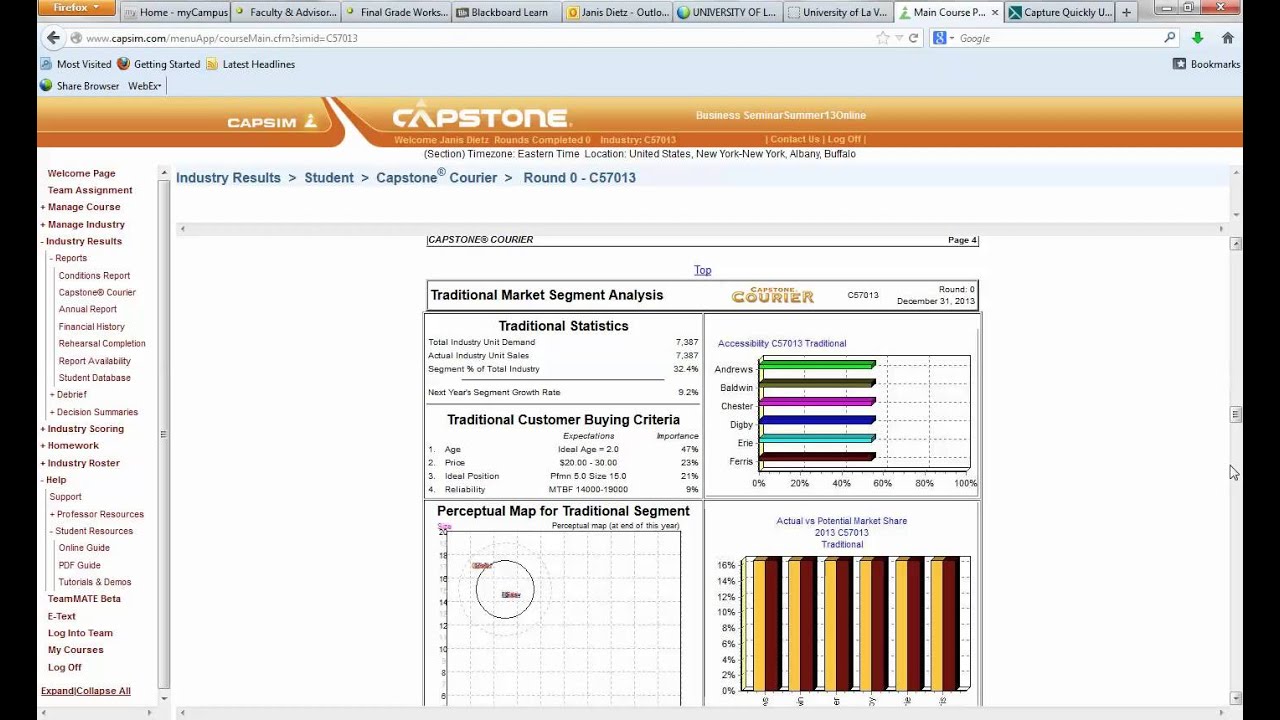Expand the Homework menu
1280x720 pixels.
69,446
